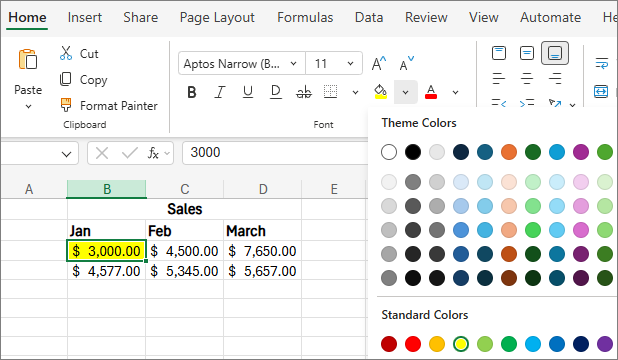618x360 pixels.
Task: Open the Formulas tab
Action: 305,18
